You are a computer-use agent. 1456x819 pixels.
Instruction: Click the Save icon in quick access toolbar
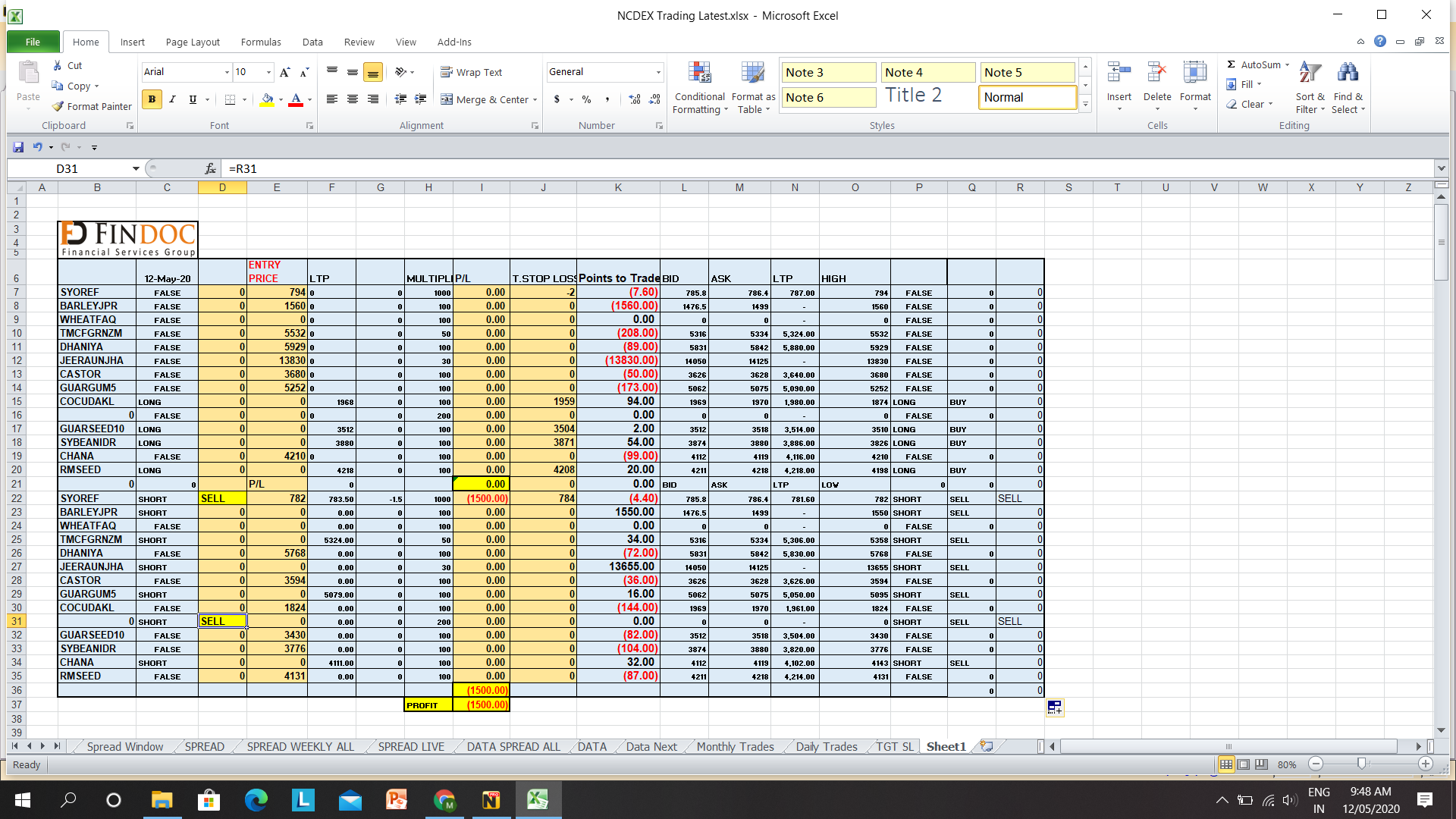coord(18,147)
